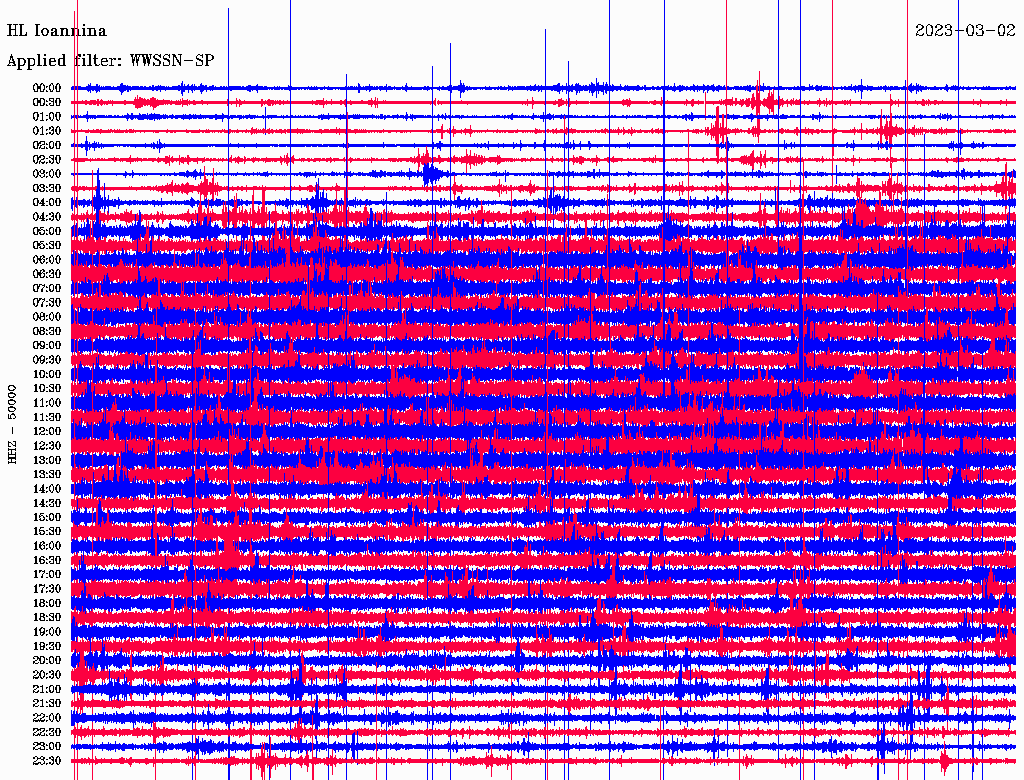This screenshot has width=1024, height=780.
Task: Select the 22:00 time row label
Action: point(47,718)
